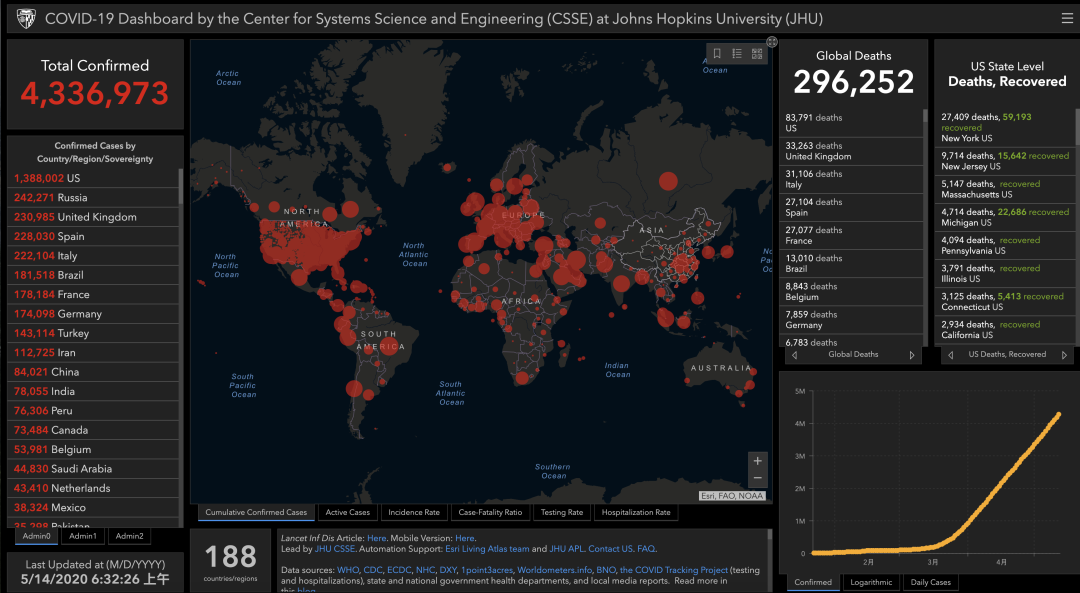
Task: Switch to the Admin1 list tab
Action: pos(83,536)
